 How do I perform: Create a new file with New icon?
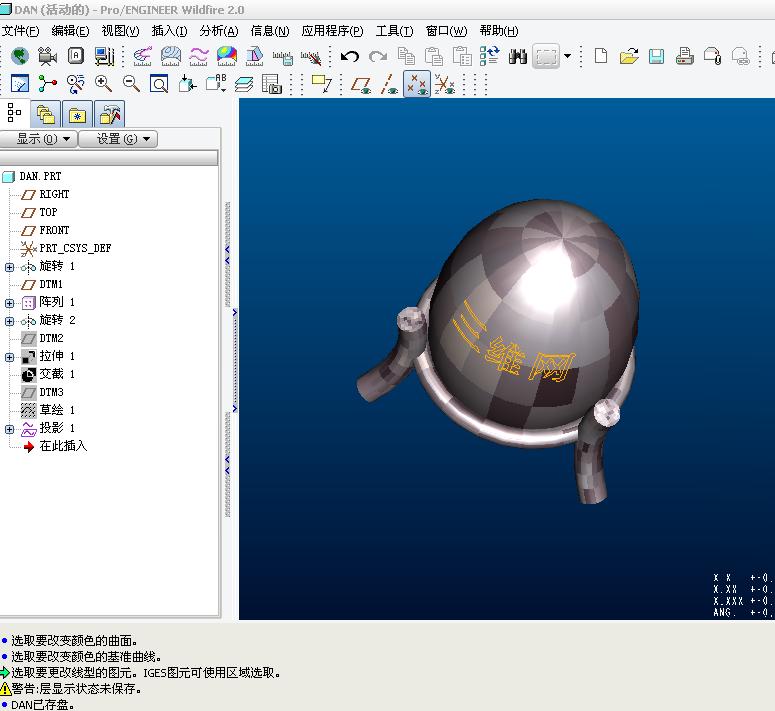point(601,56)
